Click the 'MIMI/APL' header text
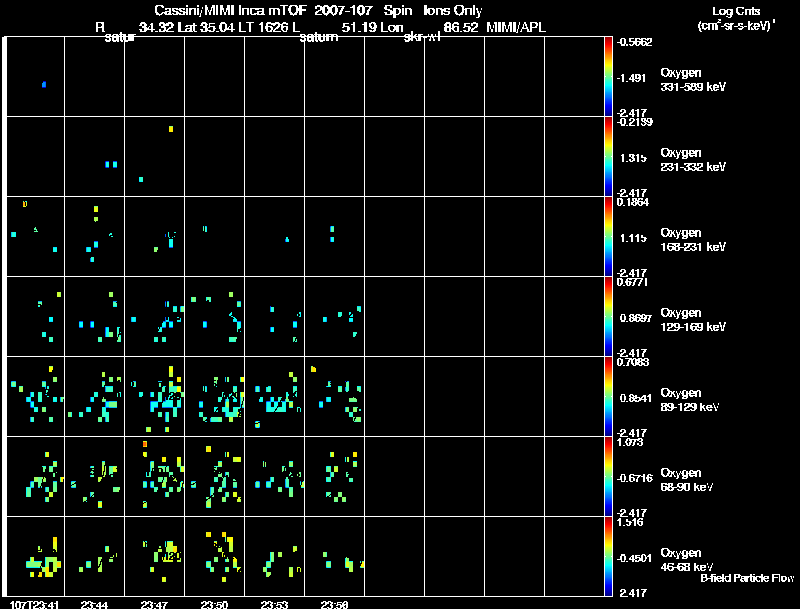 point(516,28)
